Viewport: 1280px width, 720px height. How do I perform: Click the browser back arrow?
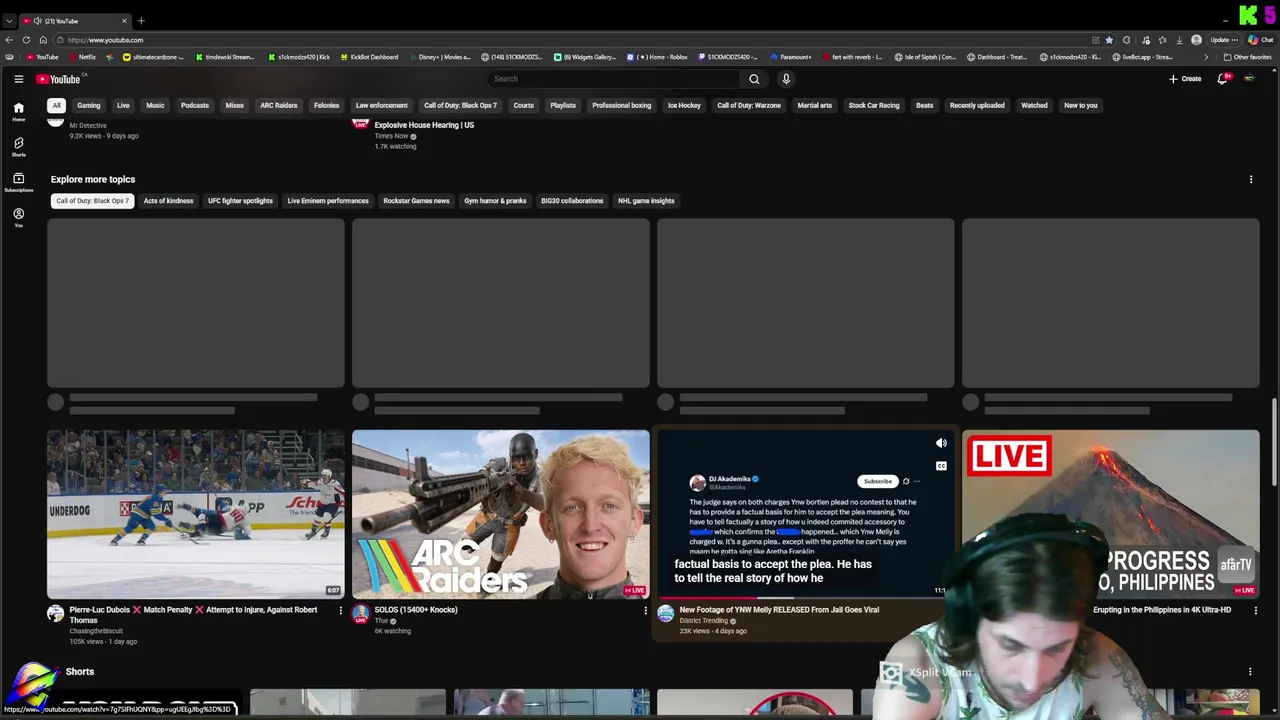click(x=9, y=40)
